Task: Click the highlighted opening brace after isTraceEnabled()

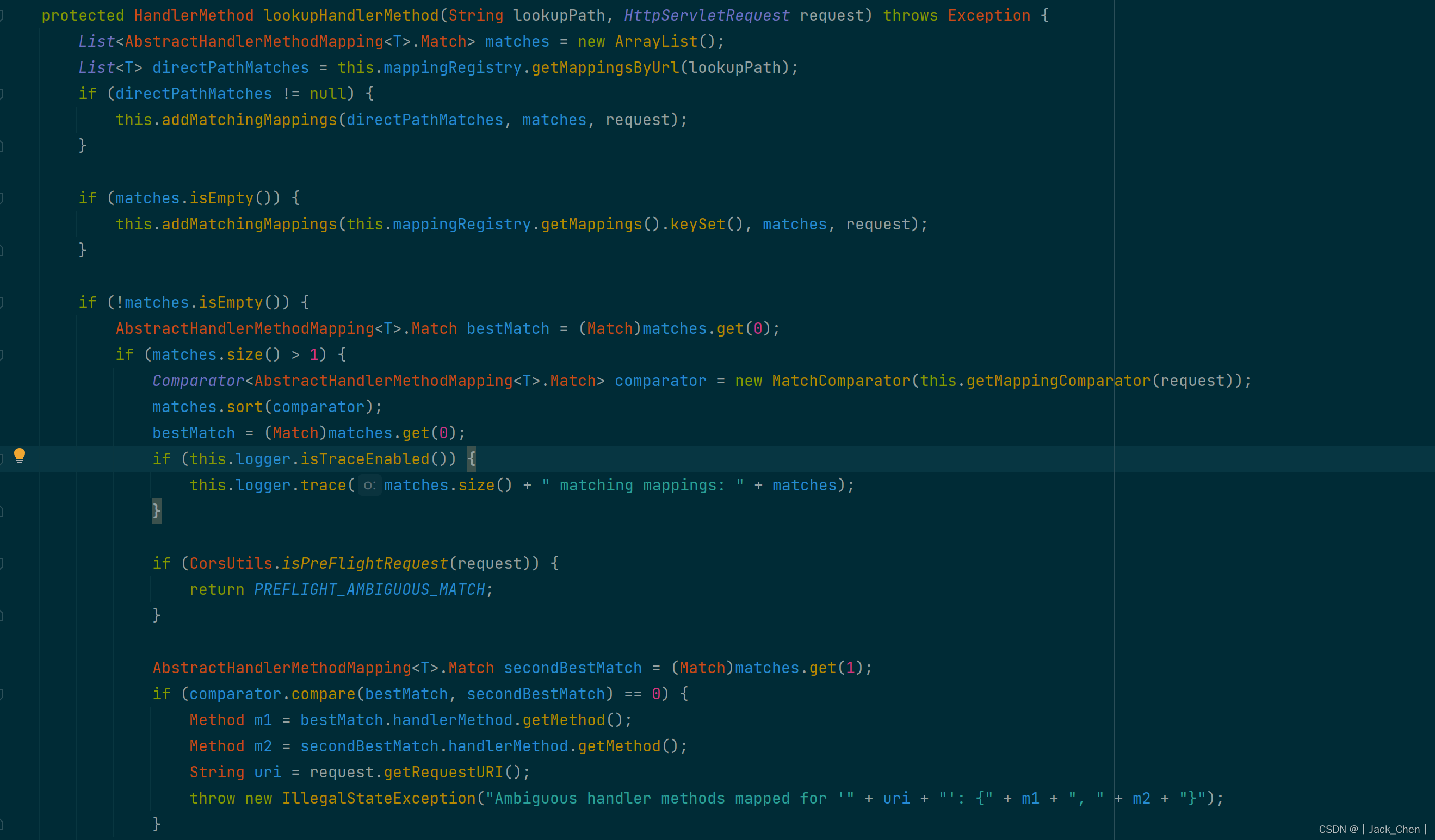Action: [471, 459]
